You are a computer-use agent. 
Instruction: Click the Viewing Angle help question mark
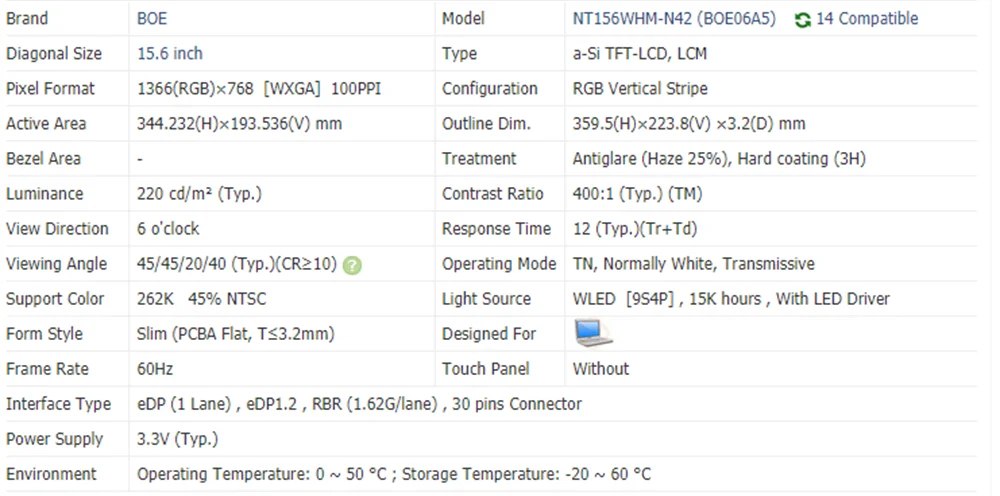pos(352,265)
